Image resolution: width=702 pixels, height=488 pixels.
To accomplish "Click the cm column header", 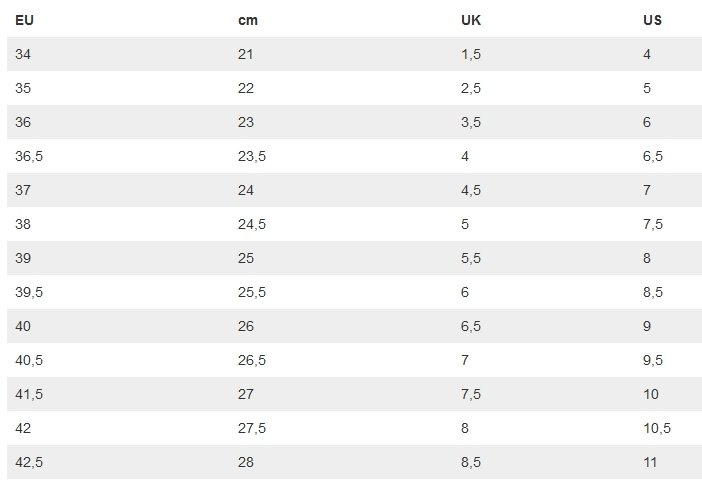I will [x=248, y=20].
